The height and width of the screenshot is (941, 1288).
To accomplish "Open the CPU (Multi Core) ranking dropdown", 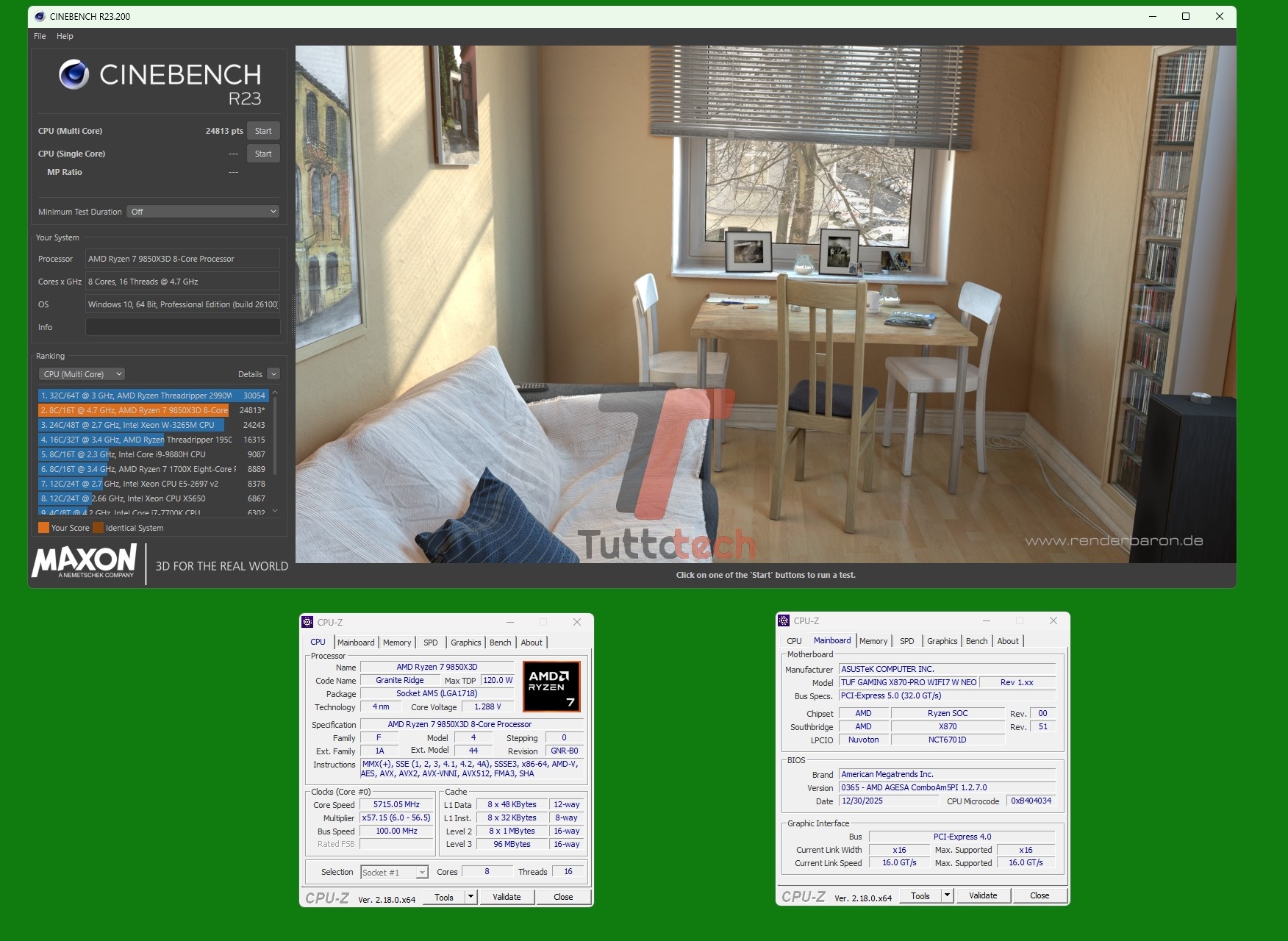I will click(x=82, y=373).
